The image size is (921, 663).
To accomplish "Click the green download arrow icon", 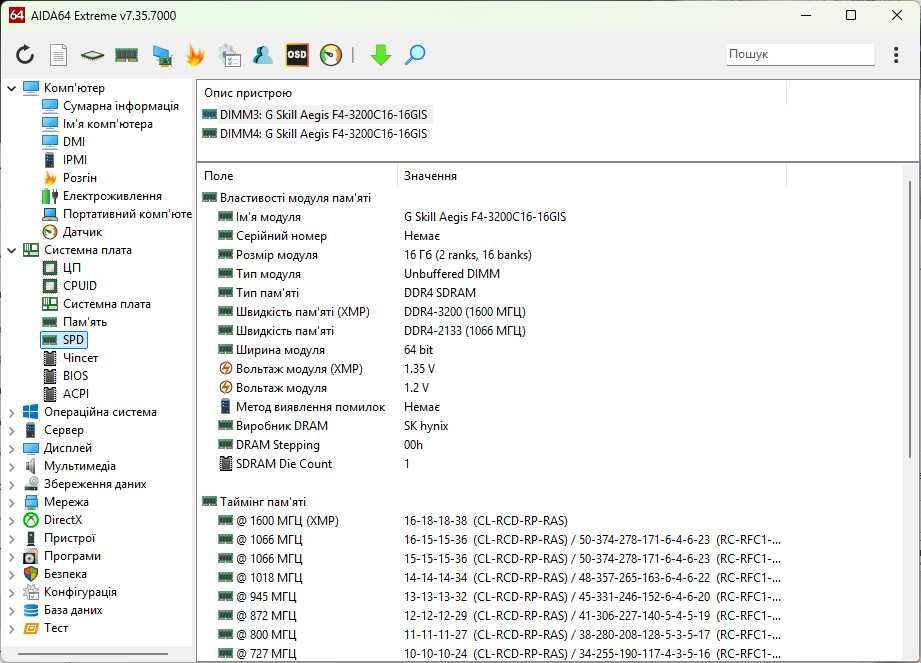I will [381, 55].
